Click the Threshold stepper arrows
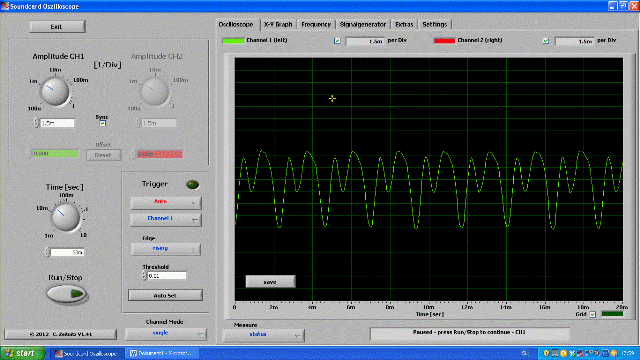The width and height of the screenshot is (640, 360). tap(144, 276)
